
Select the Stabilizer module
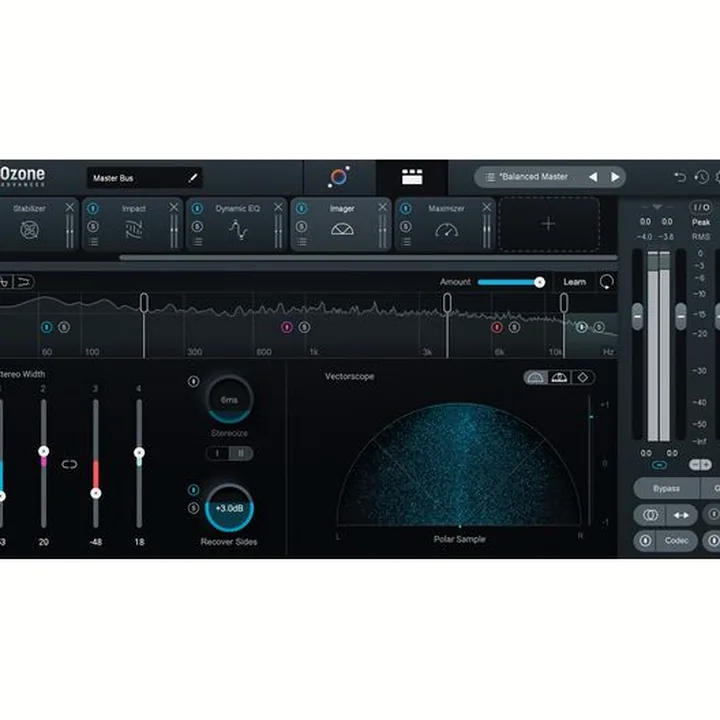click(x=29, y=225)
